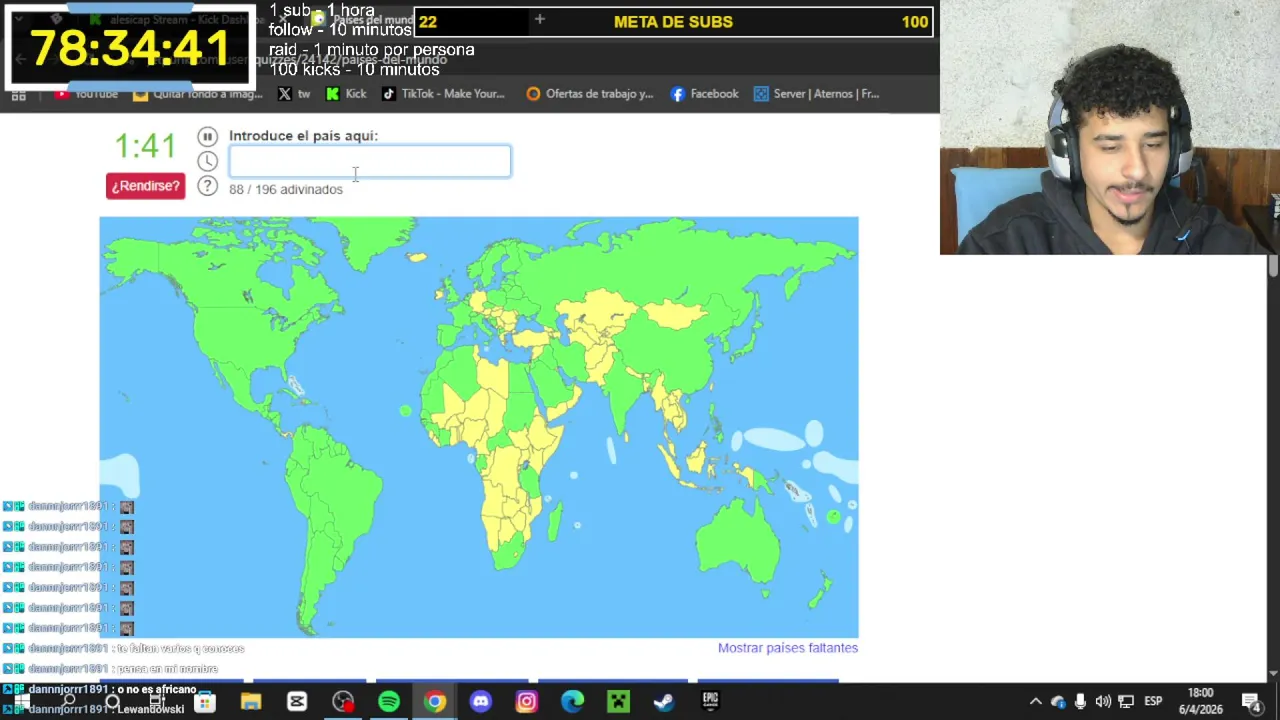The width and height of the screenshot is (1280, 720).
Task: Click the clock icon beside the answer box
Action: pos(207,161)
